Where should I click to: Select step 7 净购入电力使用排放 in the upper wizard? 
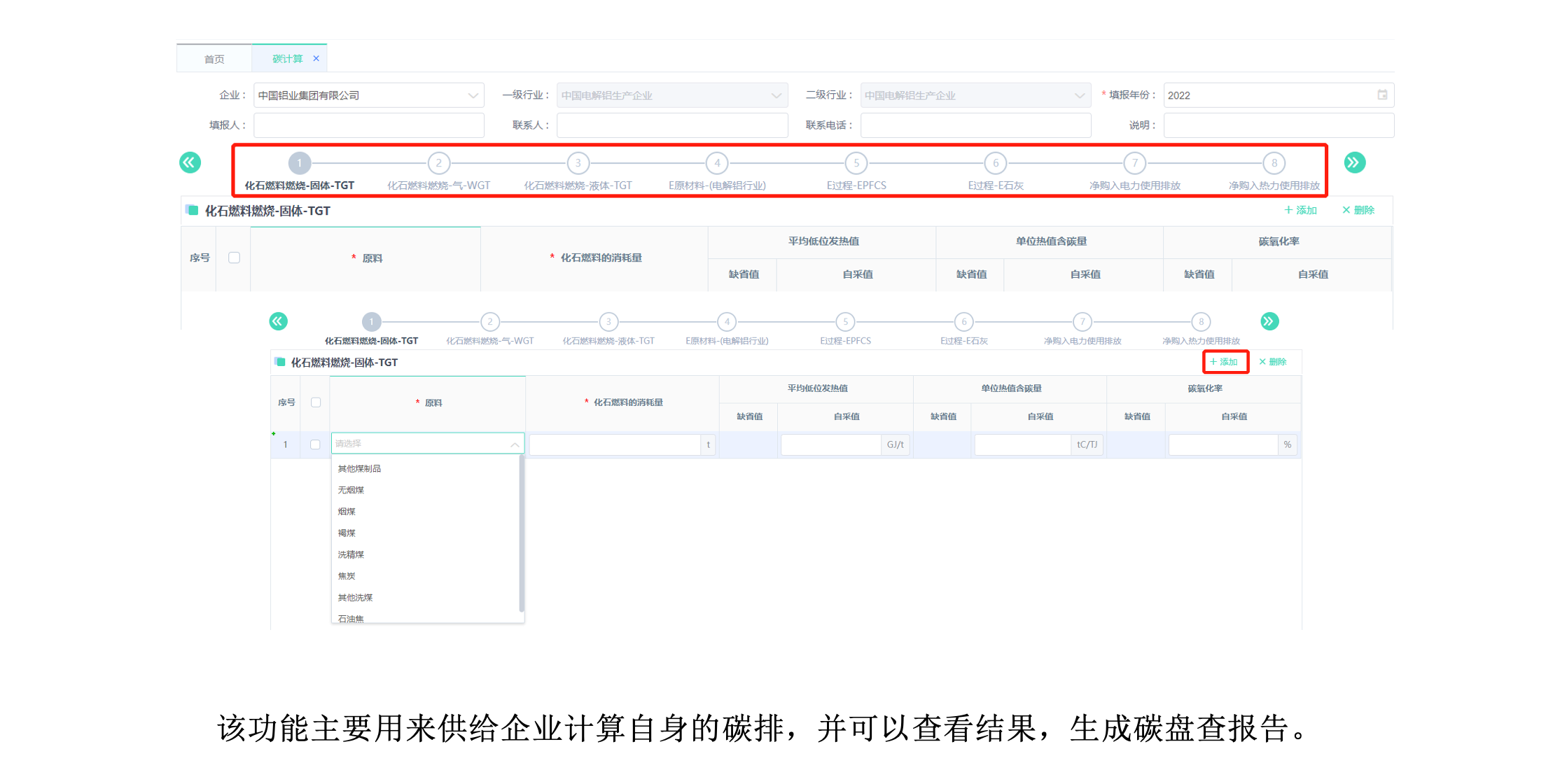(1135, 163)
